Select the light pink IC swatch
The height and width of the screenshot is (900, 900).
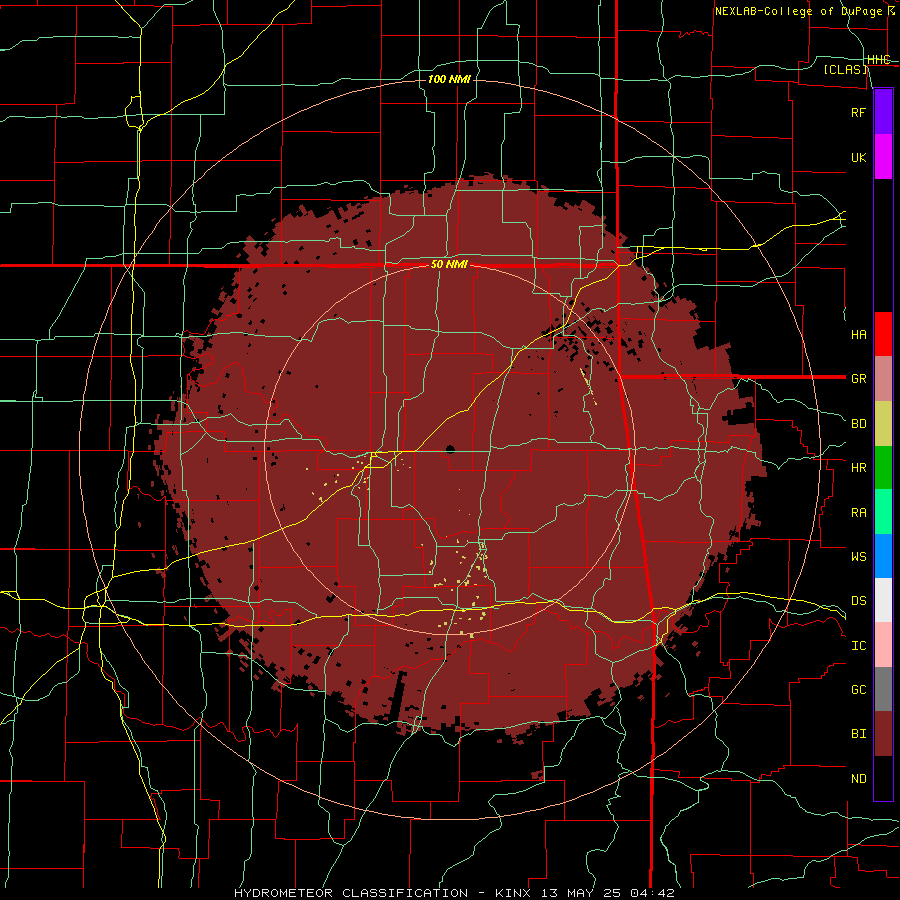(x=883, y=645)
